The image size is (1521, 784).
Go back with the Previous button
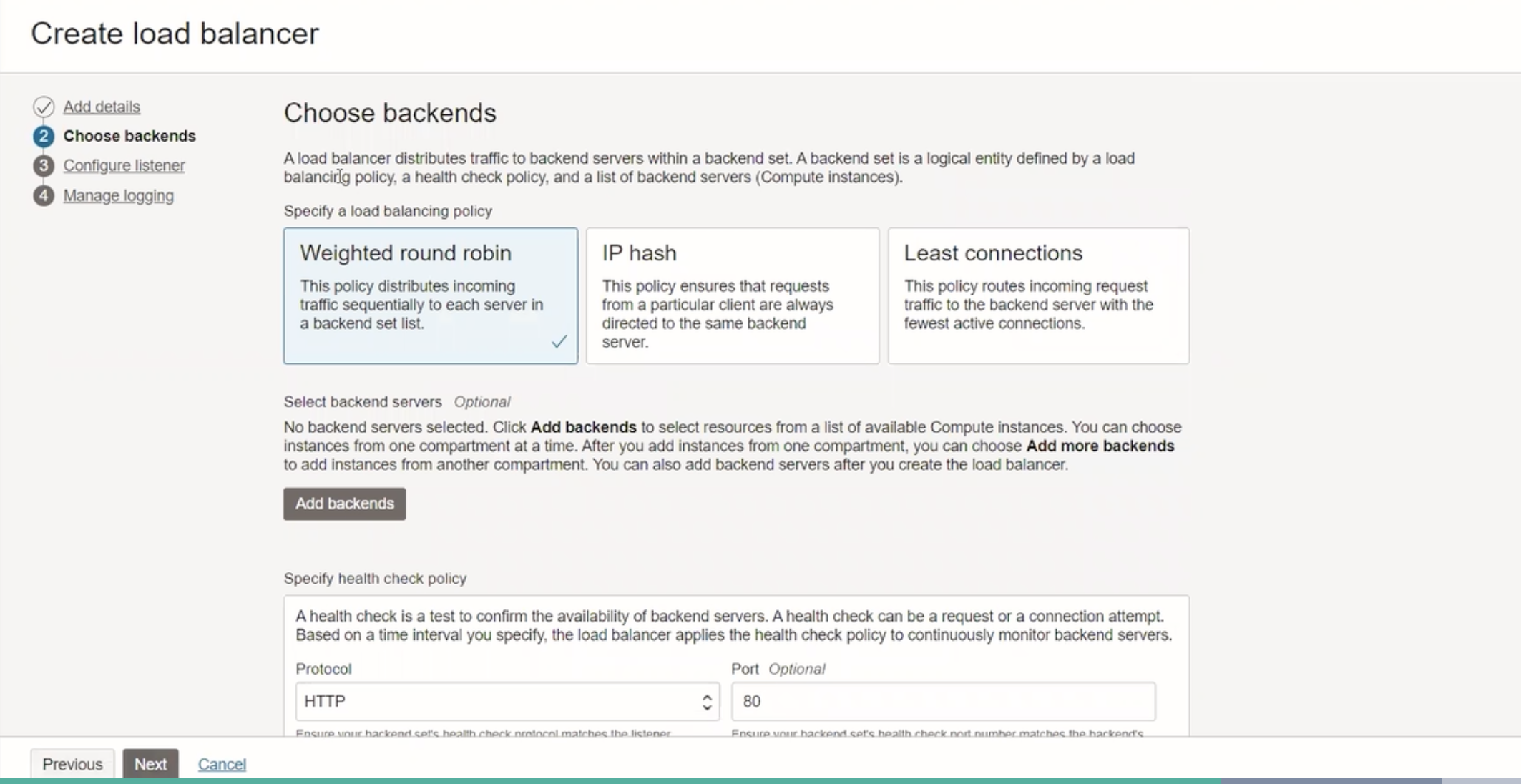point(72,764)
